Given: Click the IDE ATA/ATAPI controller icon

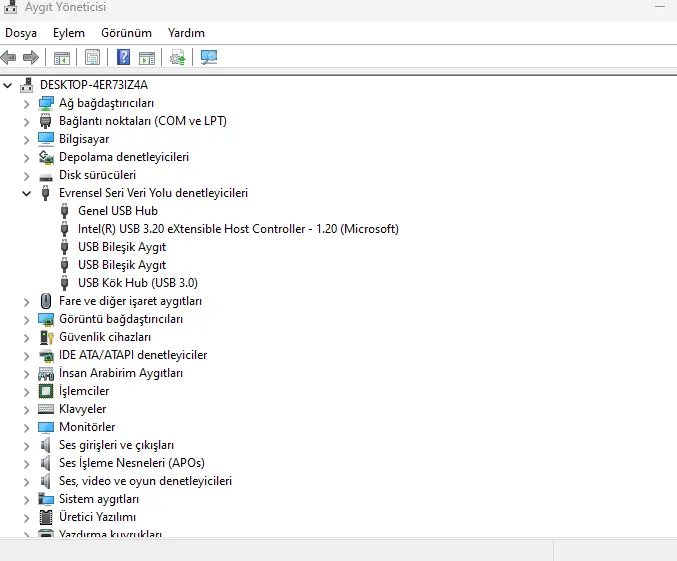Looking at the screenshot, I should (46, 355).
